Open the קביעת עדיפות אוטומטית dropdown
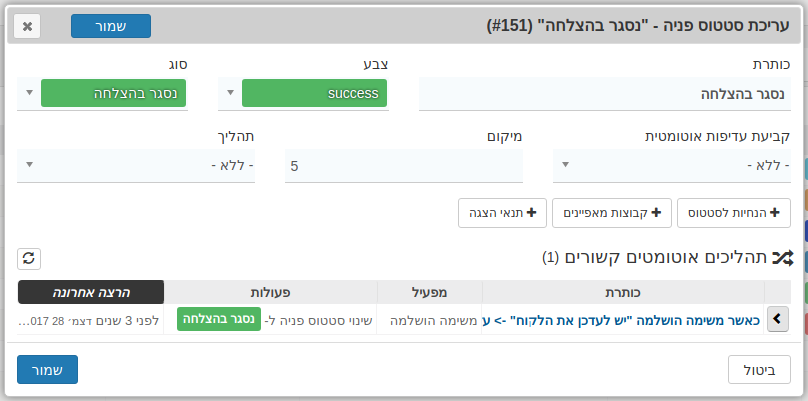Viewport: 808px width, 401px height. [x=672, y=165]
